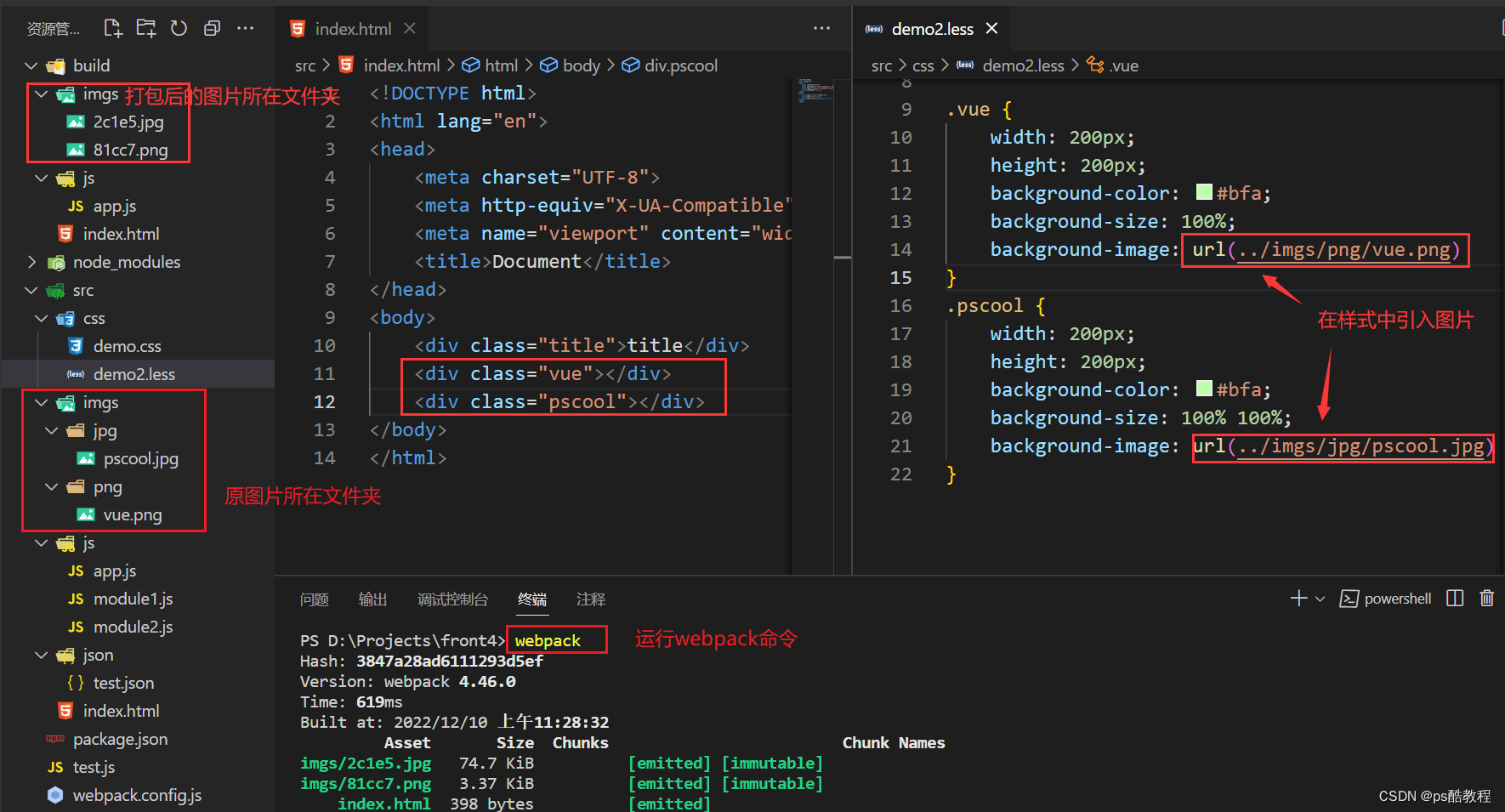Screen dimensions: 1505x812
Task: Click div.pscool in breadcrumb
Action: (681, 65)
